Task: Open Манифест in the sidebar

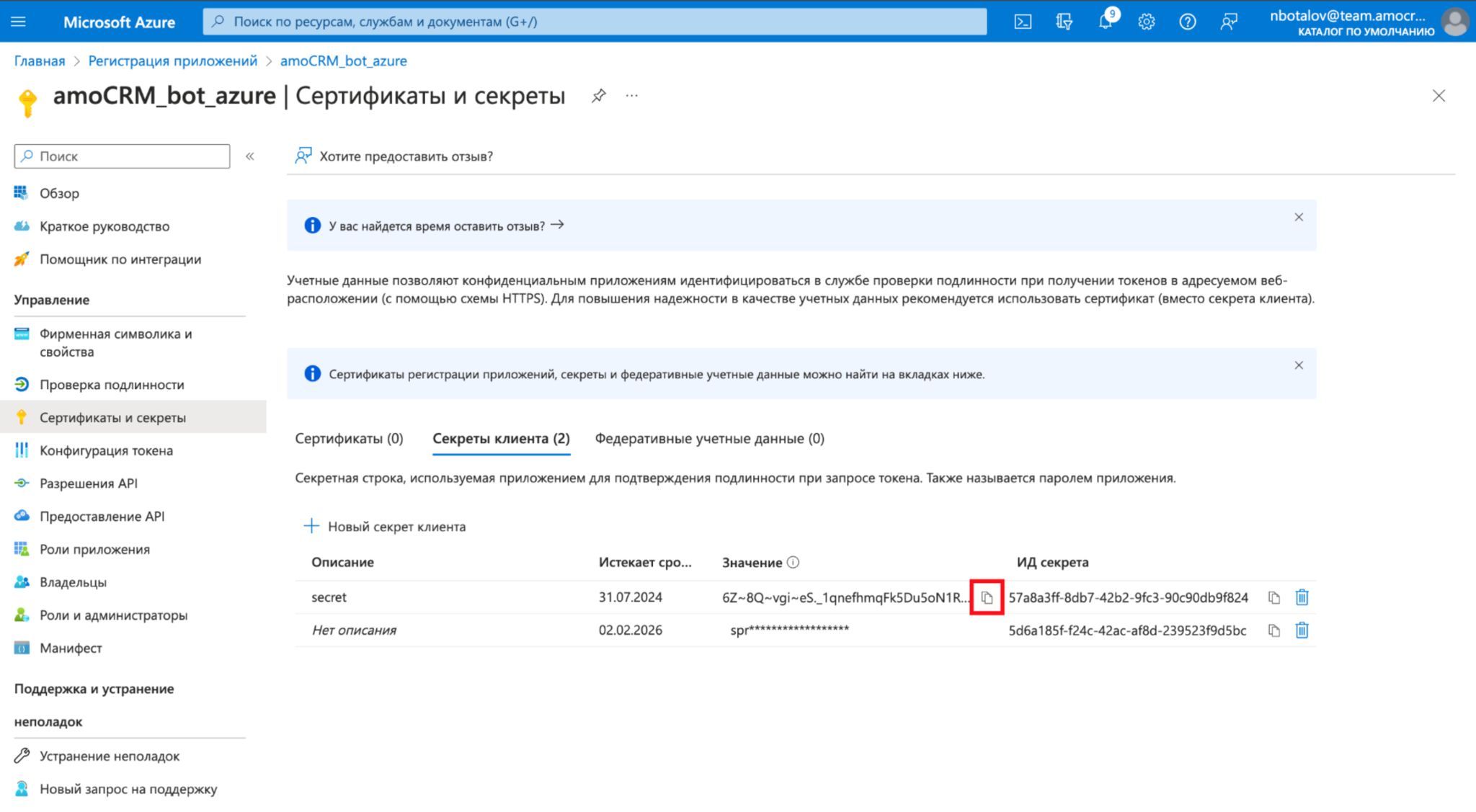Action: point(71,648)
